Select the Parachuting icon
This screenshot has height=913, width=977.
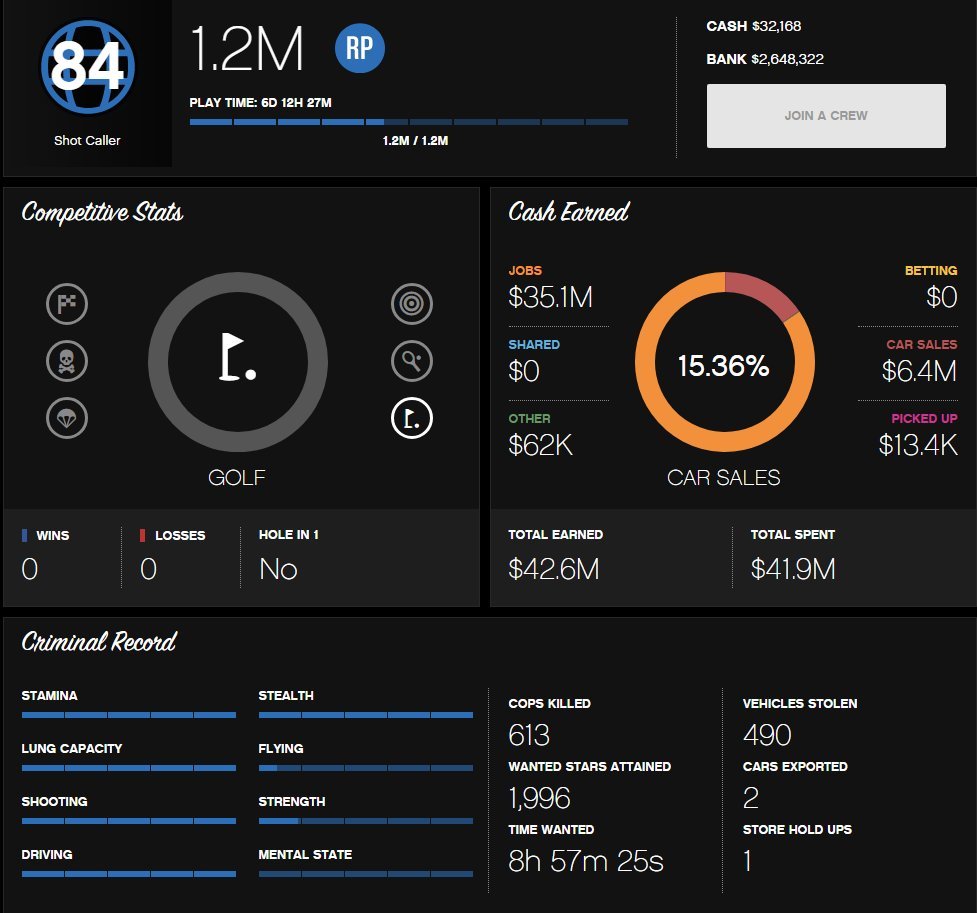click(x=67, y=418)
